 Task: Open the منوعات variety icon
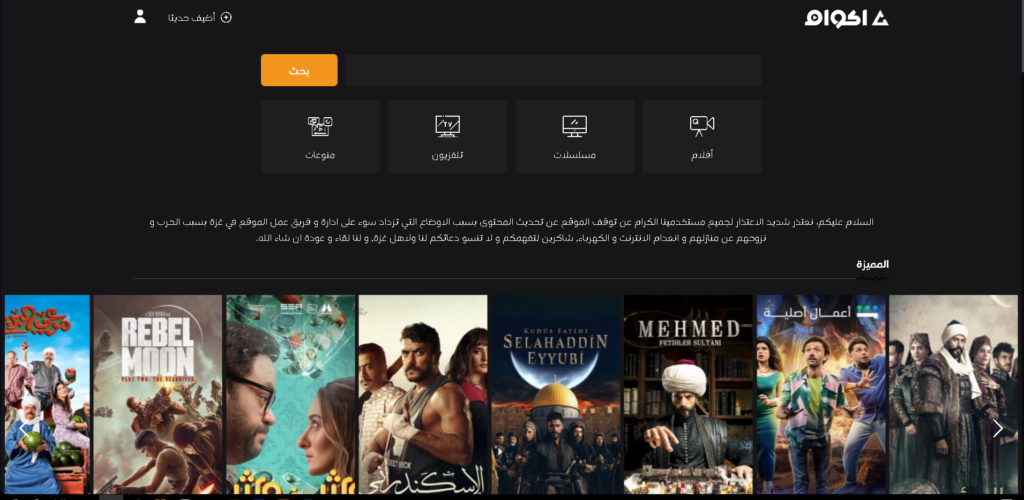click(x=320, y=125)
